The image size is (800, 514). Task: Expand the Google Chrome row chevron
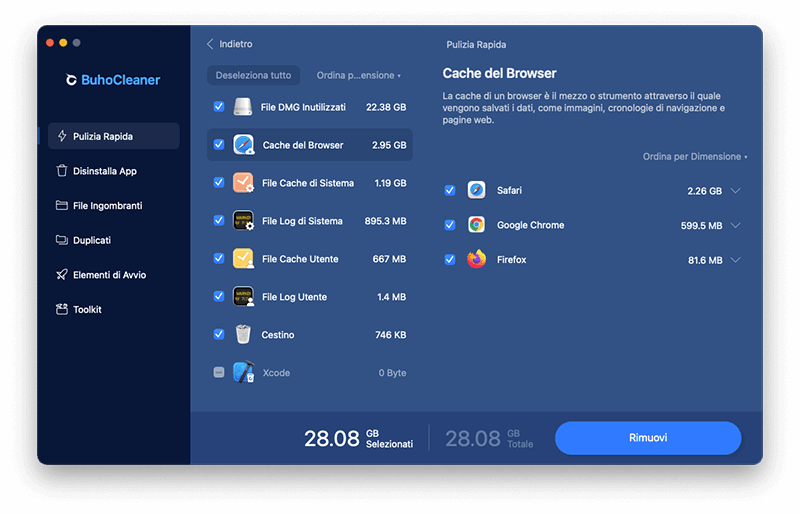(735, 225)
